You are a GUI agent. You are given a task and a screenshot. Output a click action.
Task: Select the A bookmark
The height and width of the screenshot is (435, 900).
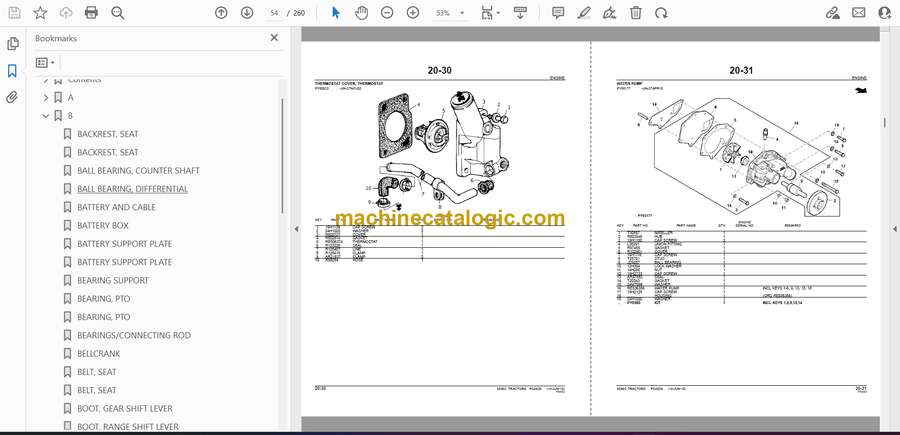click(x=71, y=98)
